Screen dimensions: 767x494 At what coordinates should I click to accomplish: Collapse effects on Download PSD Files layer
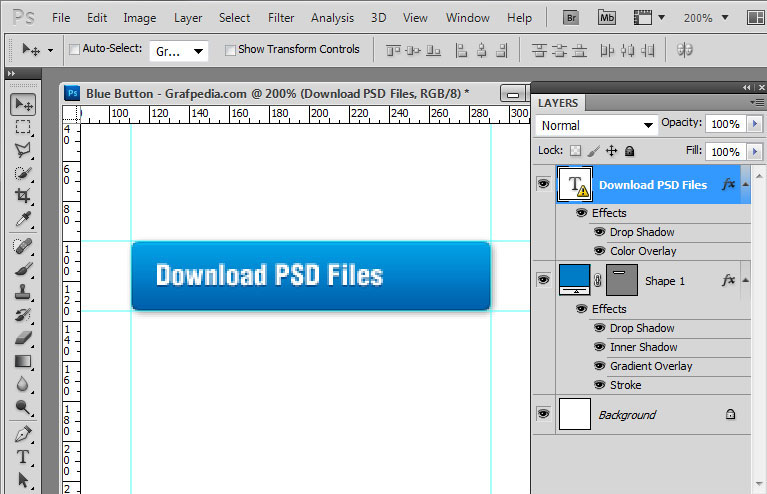tap(745, 184)
